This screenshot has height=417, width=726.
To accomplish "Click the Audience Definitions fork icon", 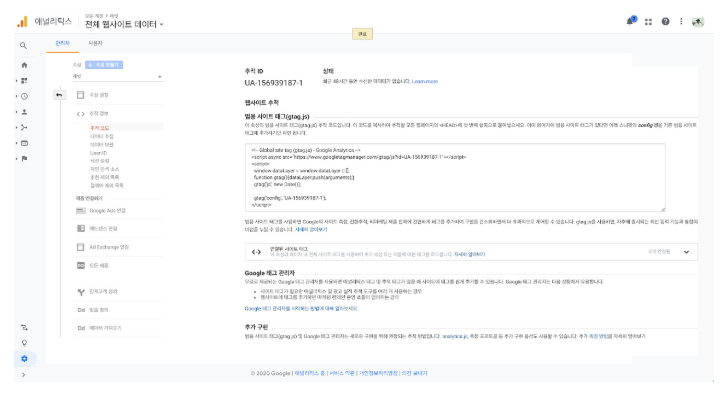I will click(x=81, y=292).
